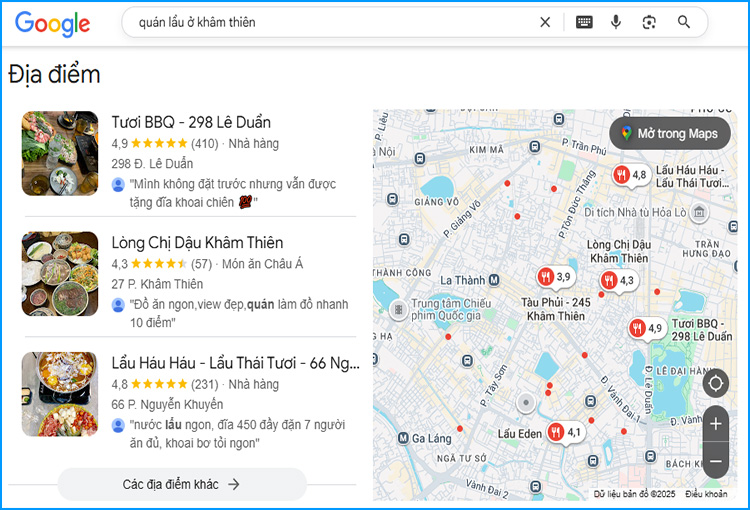View the Lẩu Háu Háu hotpot thumbnail

tap(60, 394)
